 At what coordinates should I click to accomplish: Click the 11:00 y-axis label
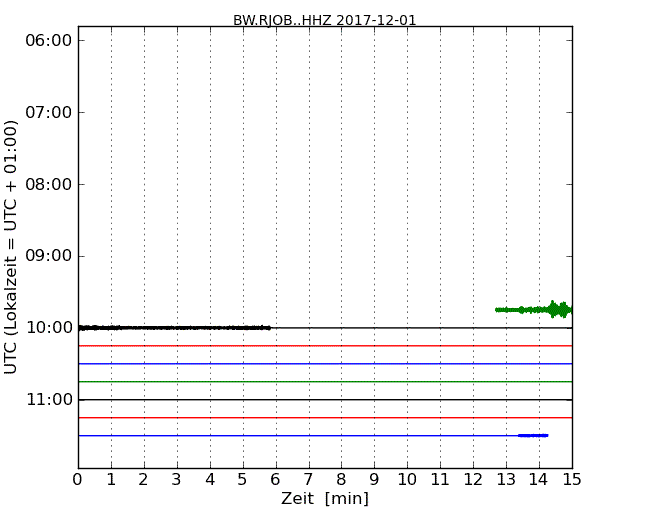49,400
